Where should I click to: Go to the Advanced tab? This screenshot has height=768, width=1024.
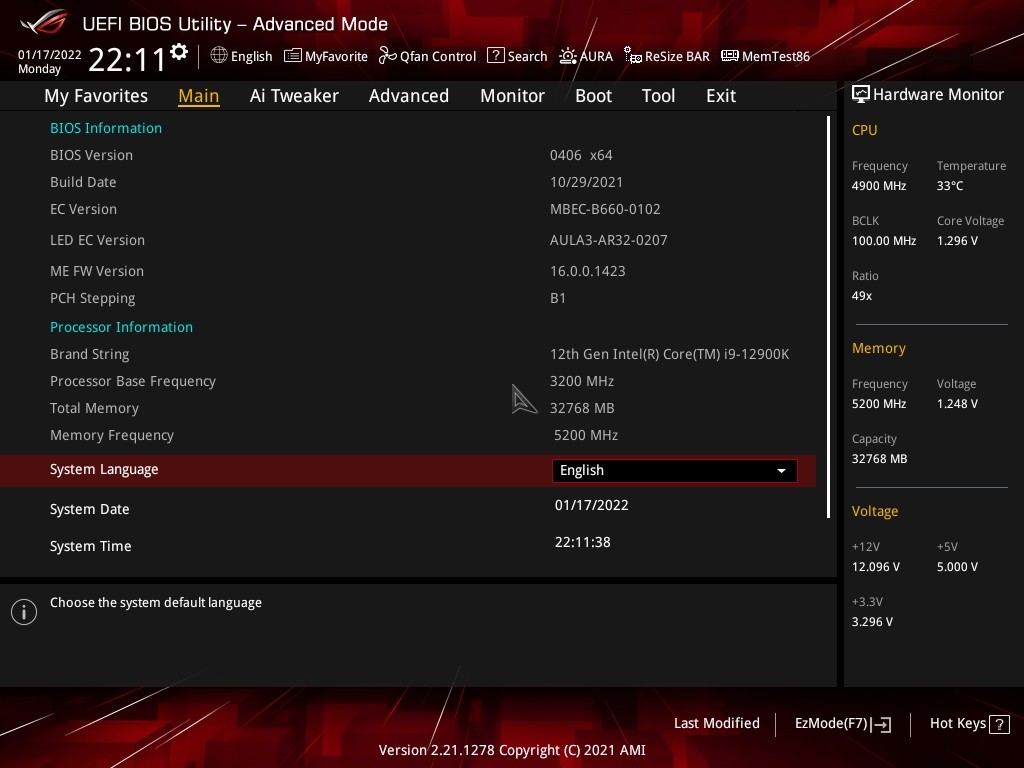(x=409, y=96)
